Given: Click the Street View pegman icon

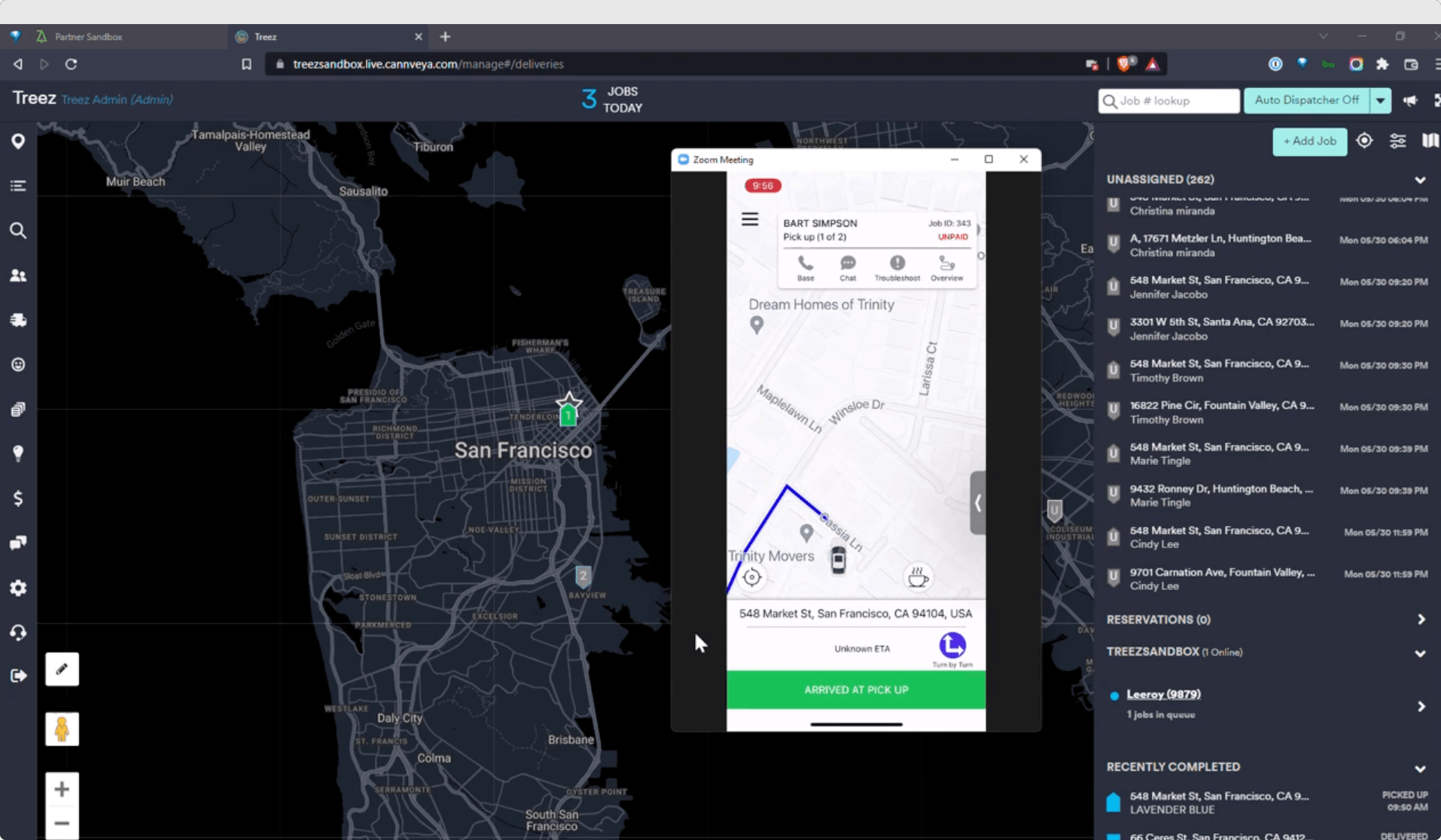Looking at the screenshot, I should [62, 729].
